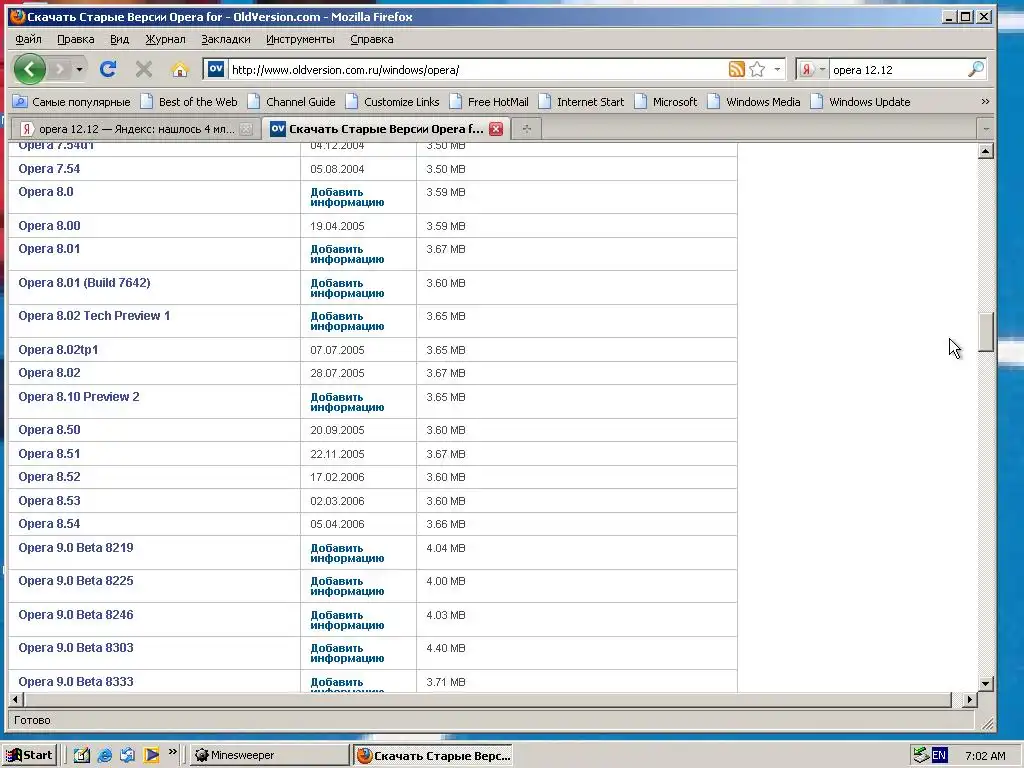The image size is (1024, 768).
Task: Open Best of the Web bookmark
Action: click(x=189, y=102)
